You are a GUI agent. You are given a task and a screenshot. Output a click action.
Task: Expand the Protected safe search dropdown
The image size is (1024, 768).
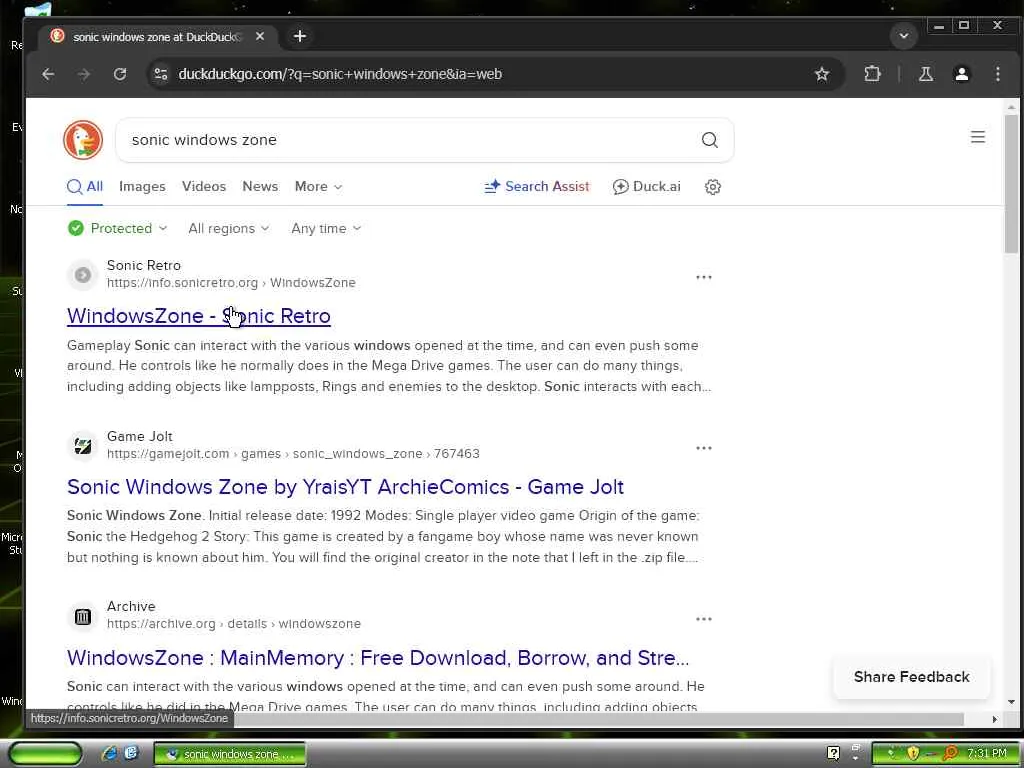pos(118,229)
